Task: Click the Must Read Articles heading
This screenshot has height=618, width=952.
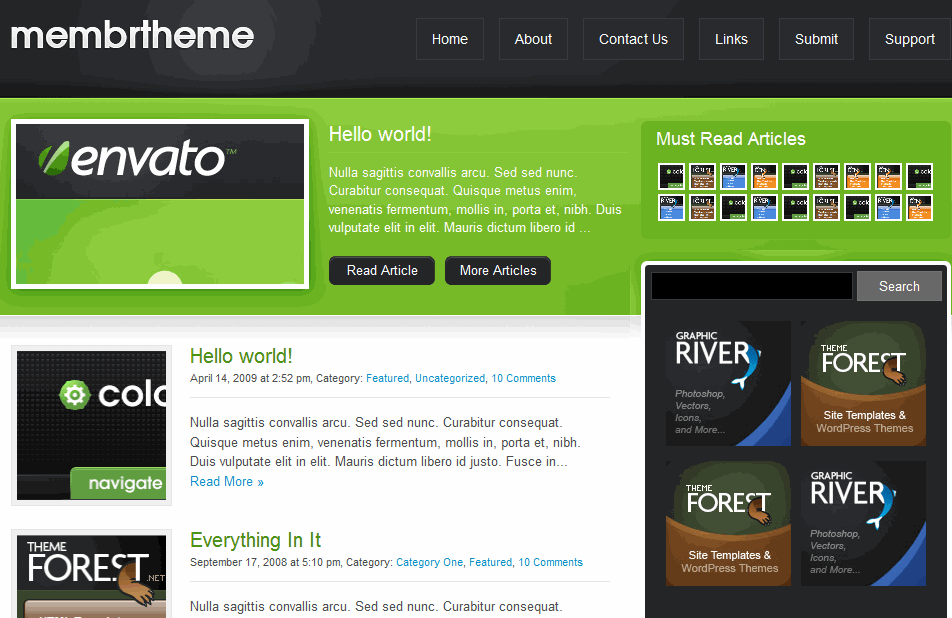Action: 730,139
